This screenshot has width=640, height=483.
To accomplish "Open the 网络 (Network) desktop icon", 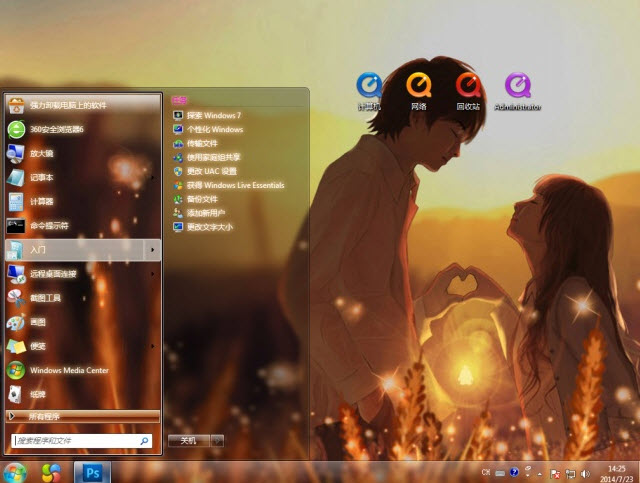I will [x=418, y=86].
